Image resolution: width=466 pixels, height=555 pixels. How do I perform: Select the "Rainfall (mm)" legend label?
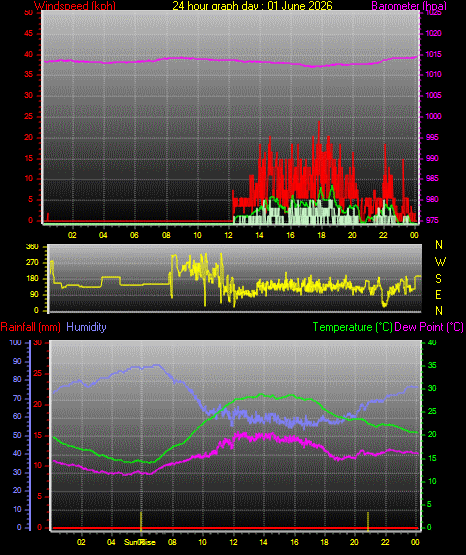point(30,327)
